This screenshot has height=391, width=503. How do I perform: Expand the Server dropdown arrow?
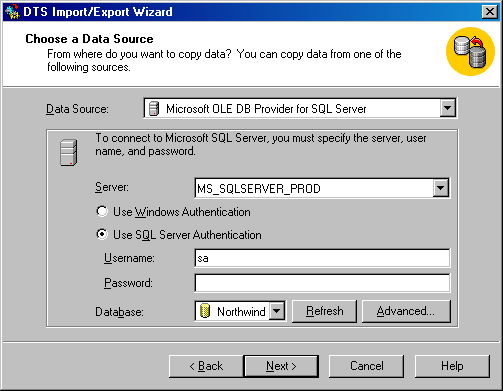pos(441,188)
